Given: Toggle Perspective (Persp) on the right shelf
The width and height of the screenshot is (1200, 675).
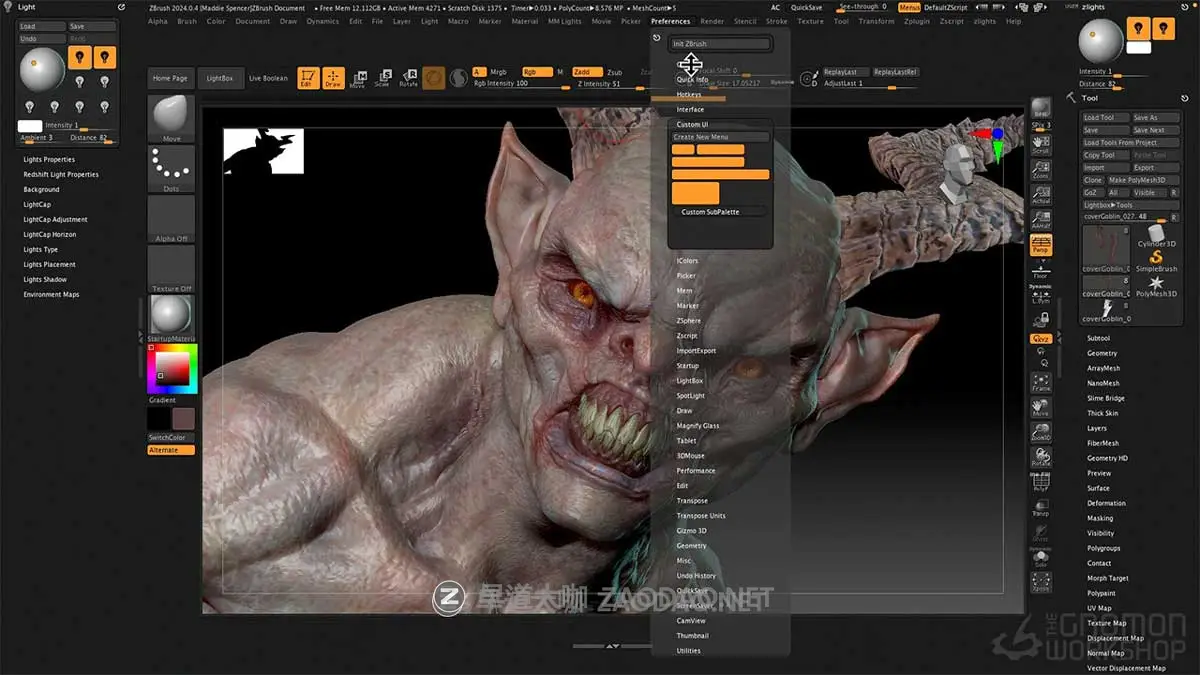Looking at the screenshot, I should pos(1041,244).
